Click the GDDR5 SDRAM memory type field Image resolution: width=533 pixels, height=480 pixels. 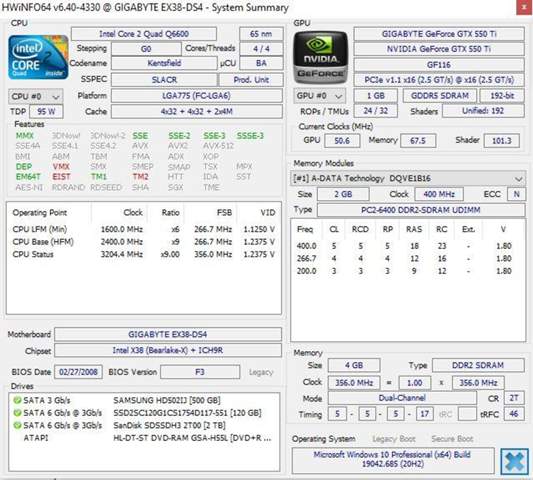click(x=440, y=96)
